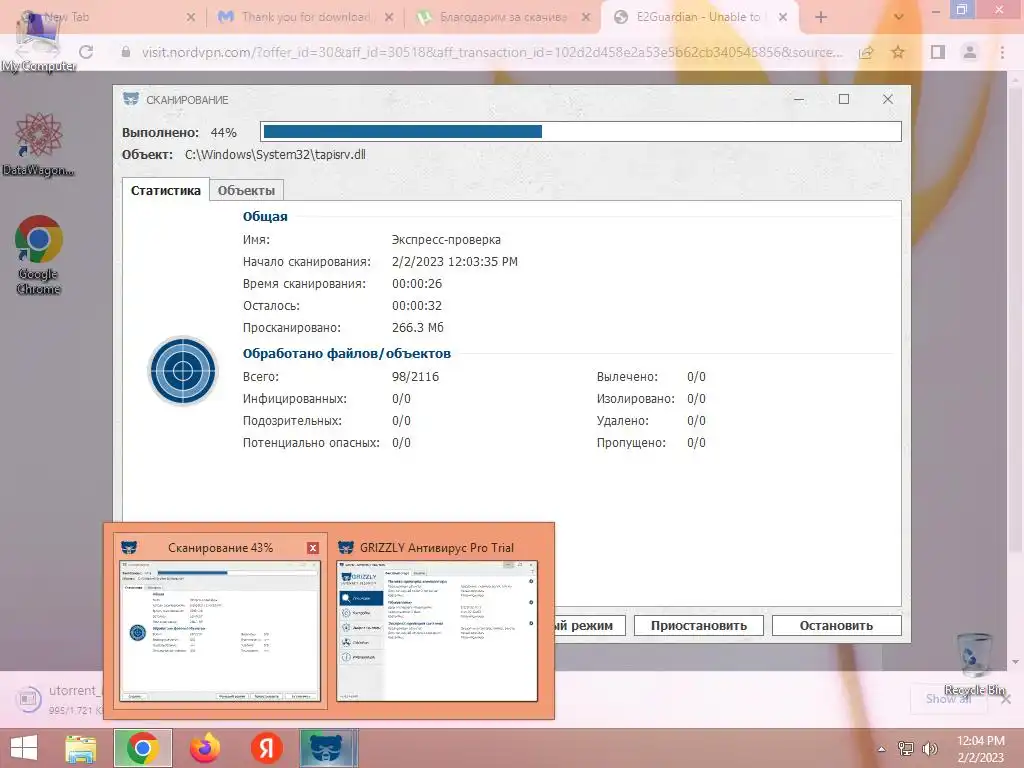
Task: Close the Chrome downloads bar
Action: coord(1006,699)
